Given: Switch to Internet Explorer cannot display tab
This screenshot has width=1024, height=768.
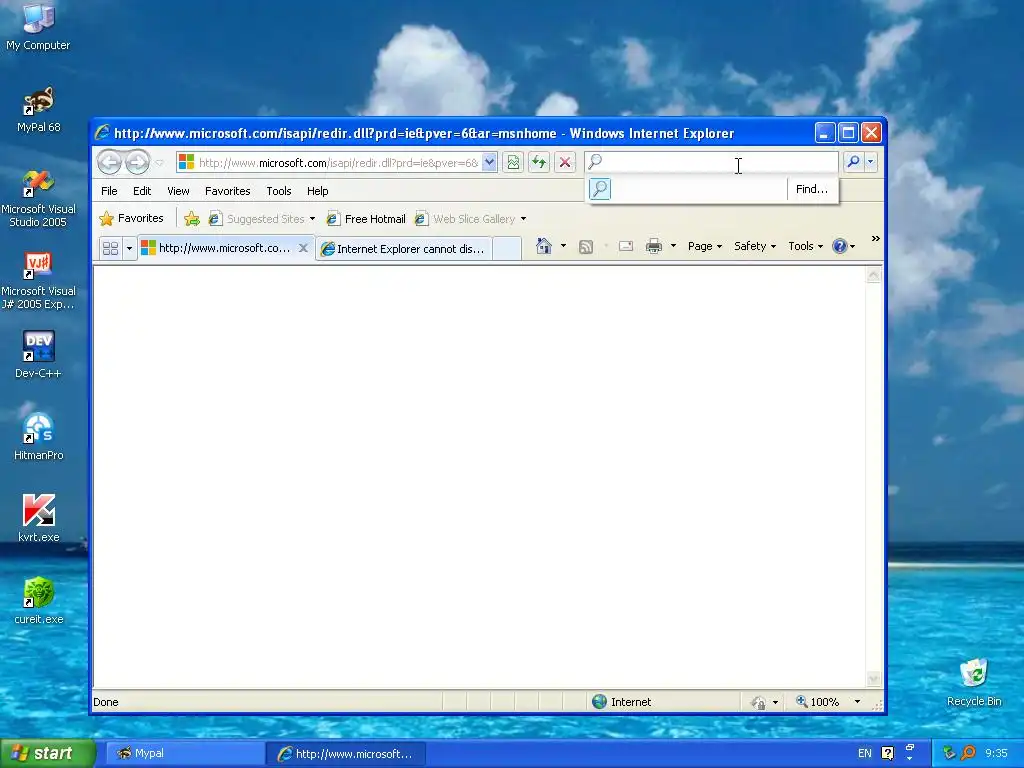Looking at the screenshot, I should point(404,249).
